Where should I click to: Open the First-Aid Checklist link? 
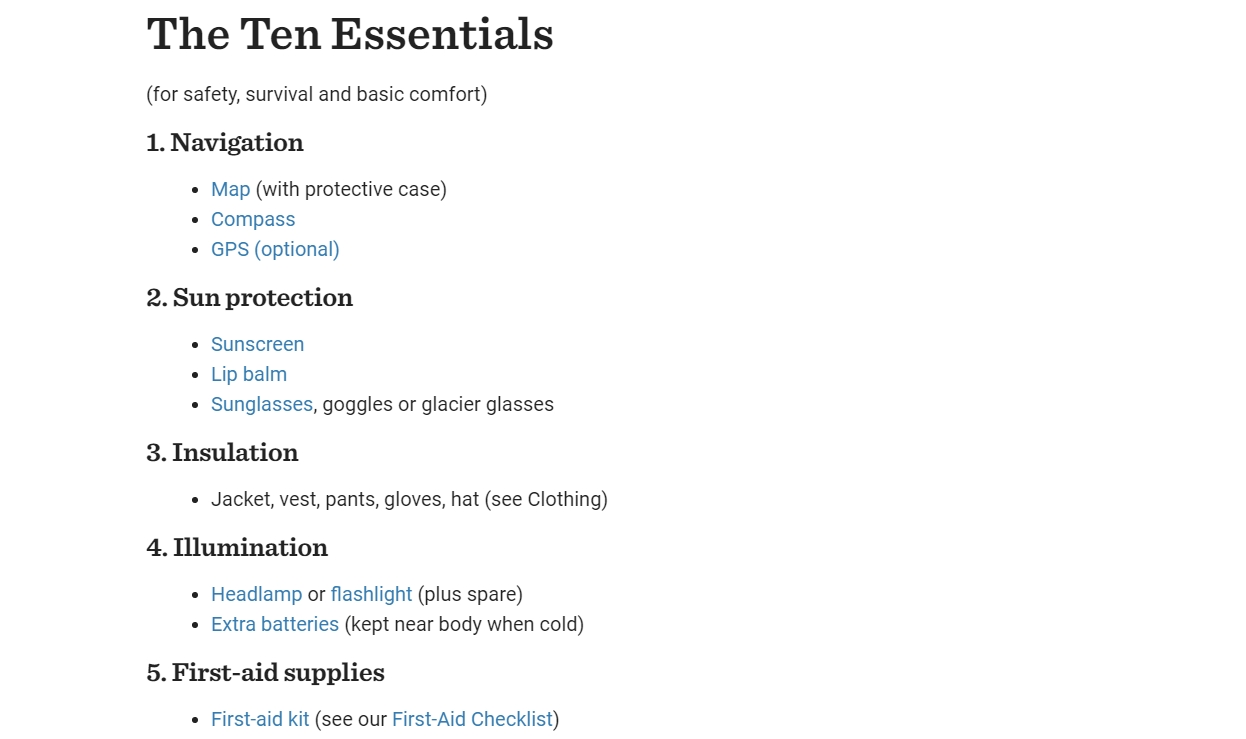tap(472, 719)
